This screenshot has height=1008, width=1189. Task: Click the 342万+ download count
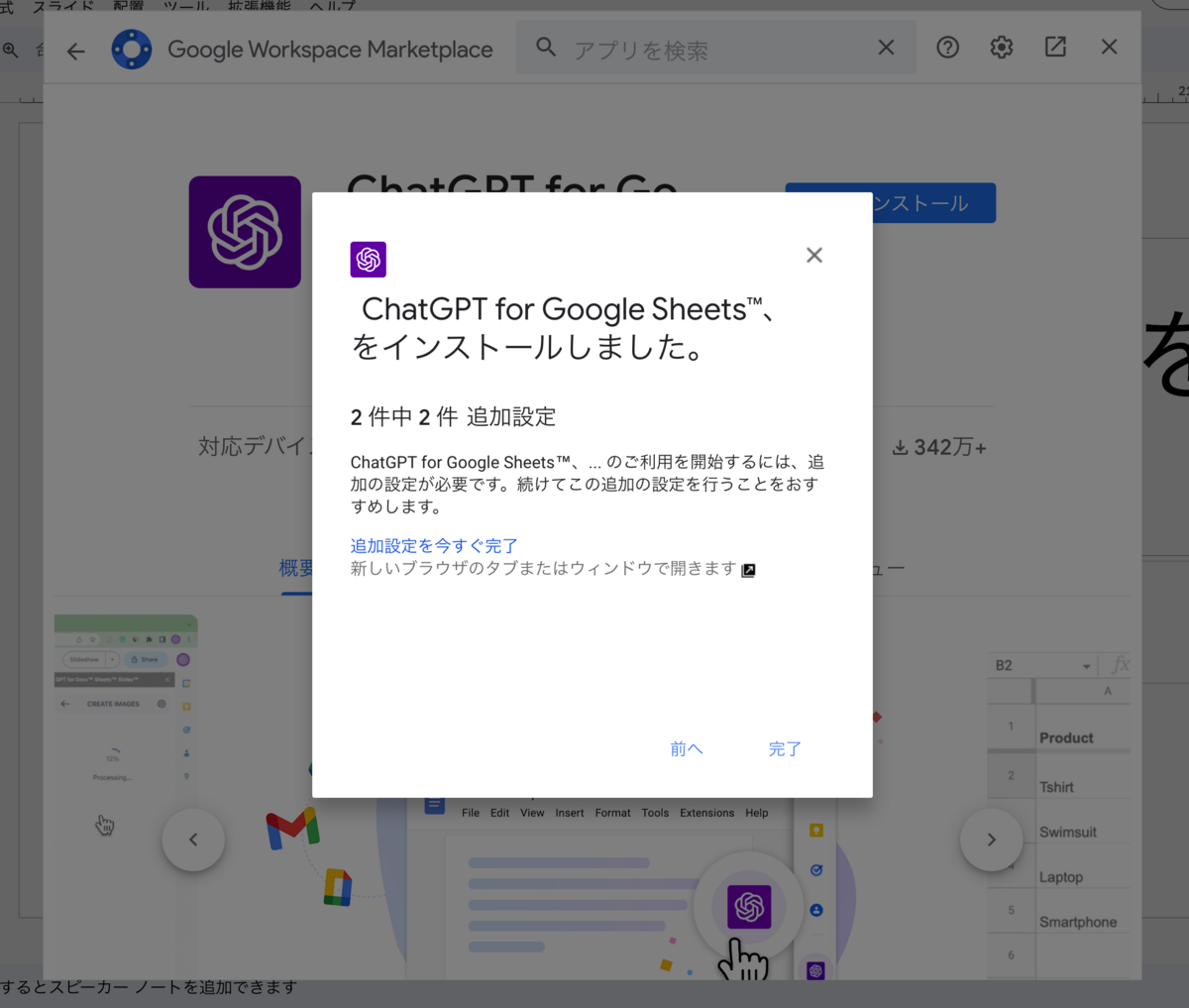[939, 448]
